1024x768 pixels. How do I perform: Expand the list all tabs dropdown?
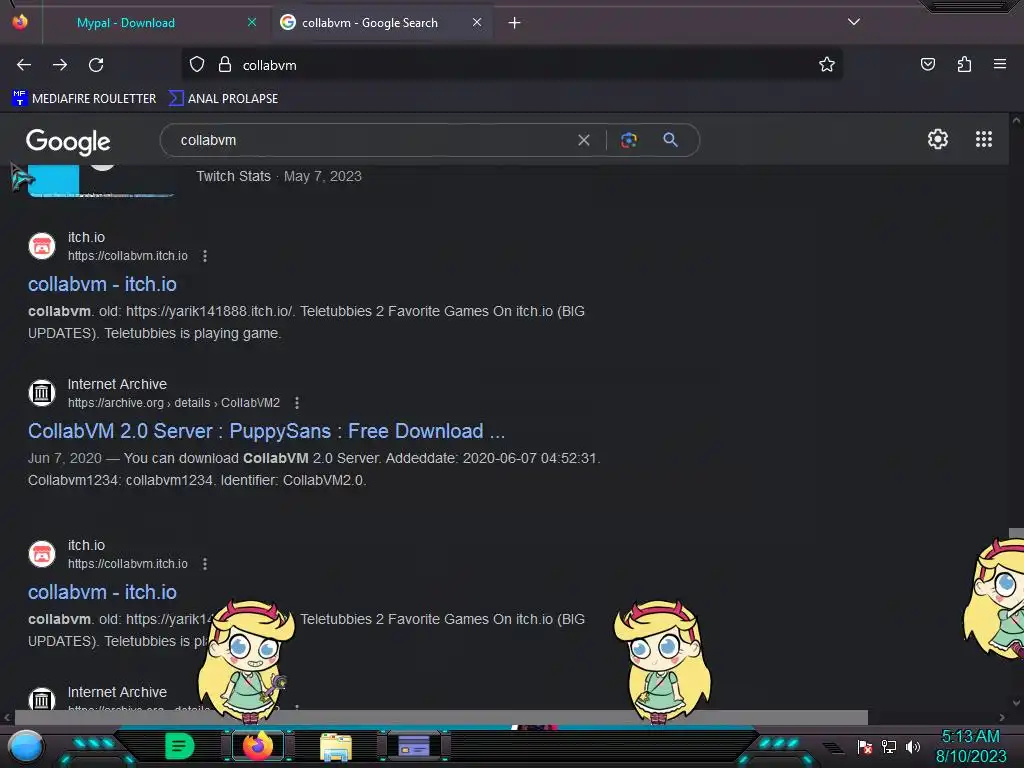pos(853,22)
